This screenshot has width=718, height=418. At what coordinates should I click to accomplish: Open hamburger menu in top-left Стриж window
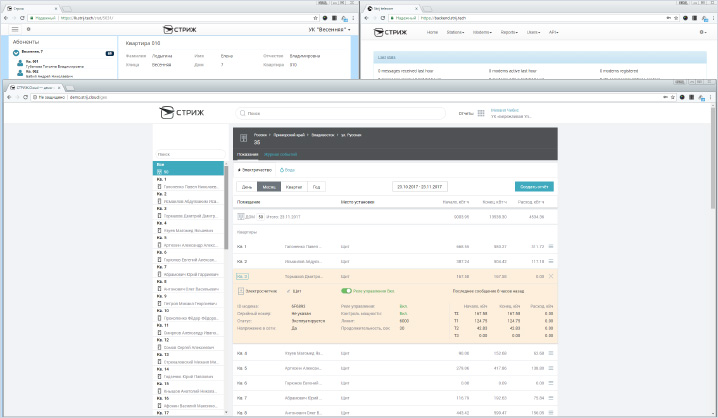[x=15, y=29]
